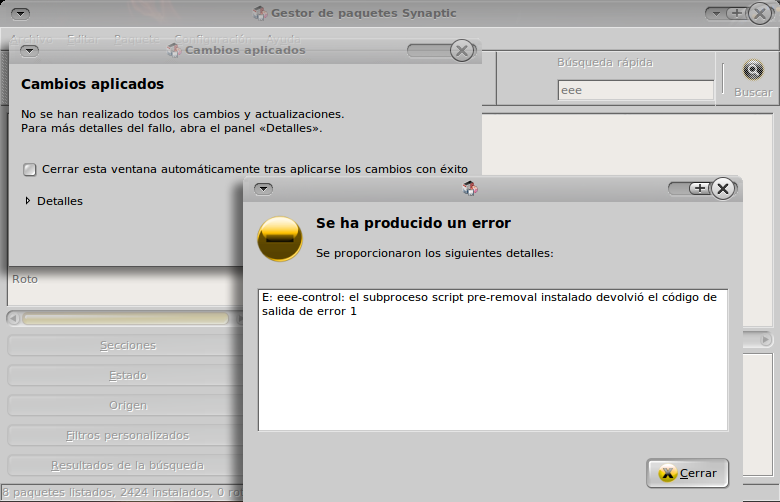Click the eee-control error message text
Viewport: 780px width, 502px height.
point(489,304)
